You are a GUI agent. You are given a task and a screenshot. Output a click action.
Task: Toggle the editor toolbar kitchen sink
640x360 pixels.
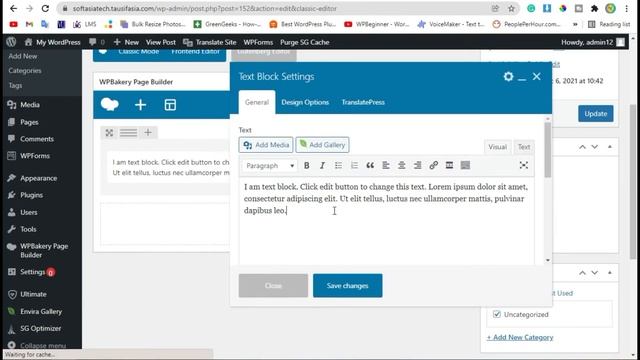[x=465, y=165]
